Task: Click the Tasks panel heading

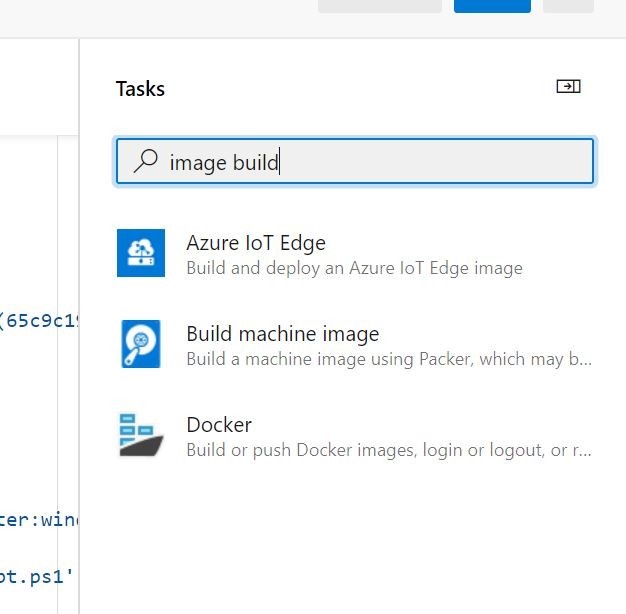Action: click(x=140, y=89)
